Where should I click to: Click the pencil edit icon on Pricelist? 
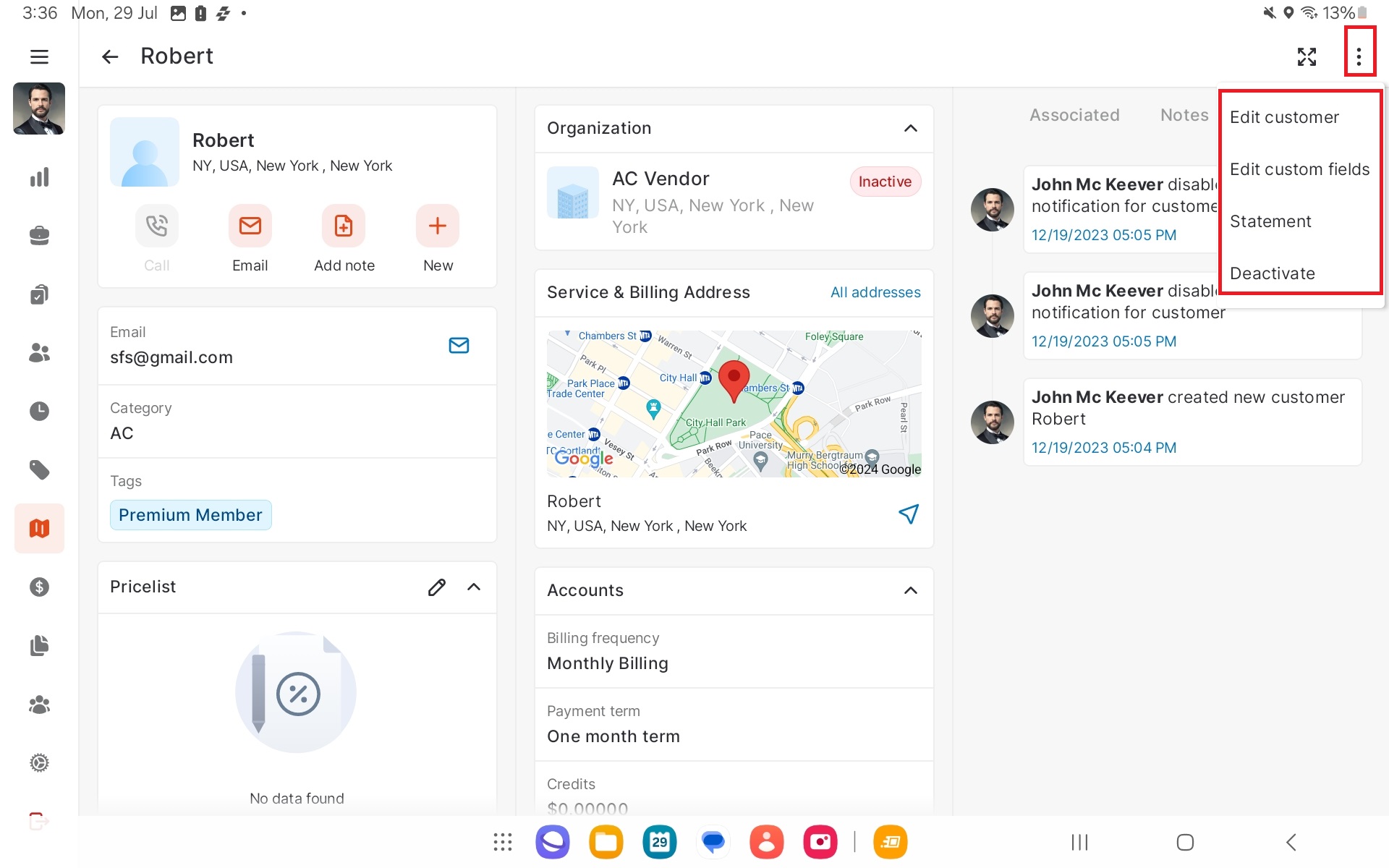point(436,587)
